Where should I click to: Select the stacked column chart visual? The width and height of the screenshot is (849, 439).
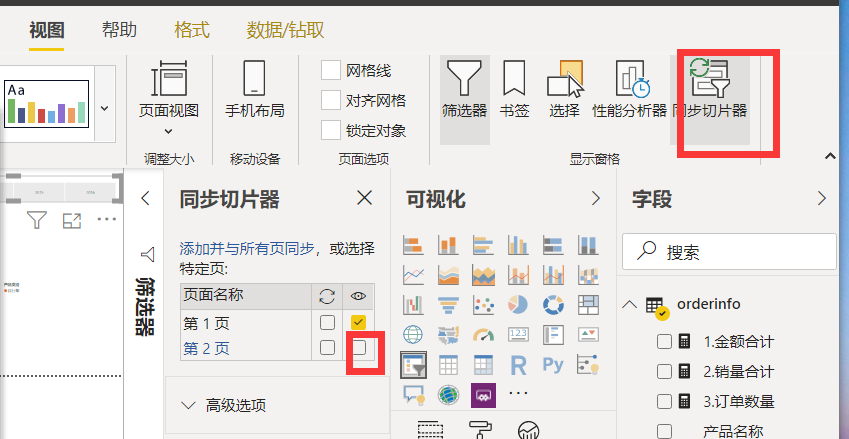(448, 245)
